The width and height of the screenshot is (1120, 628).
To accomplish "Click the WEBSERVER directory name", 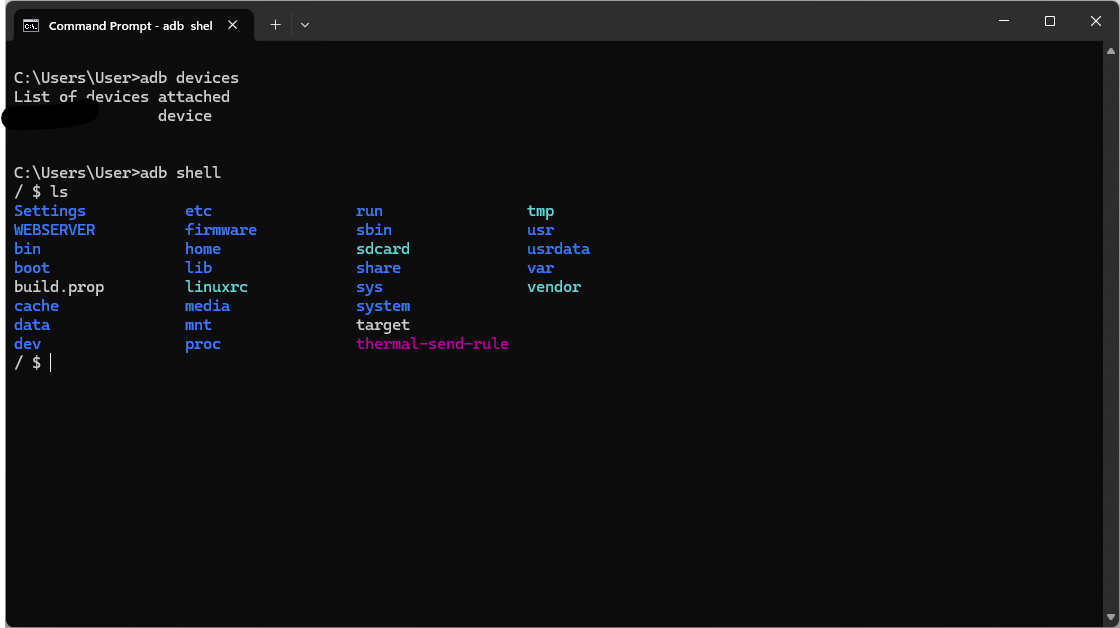I will (x=54, y=230).
